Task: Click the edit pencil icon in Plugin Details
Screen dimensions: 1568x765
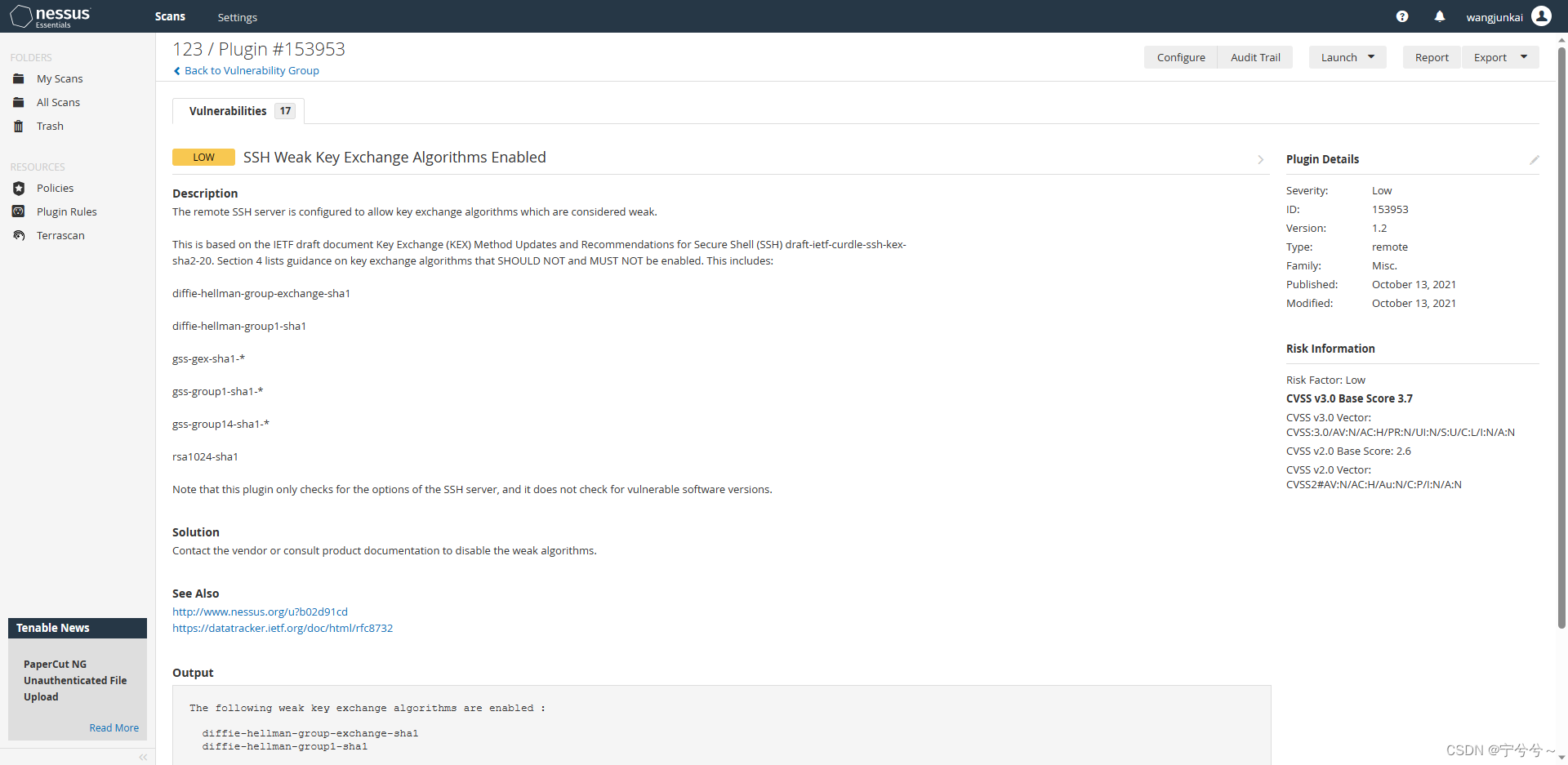Action: pos(1534,160)
